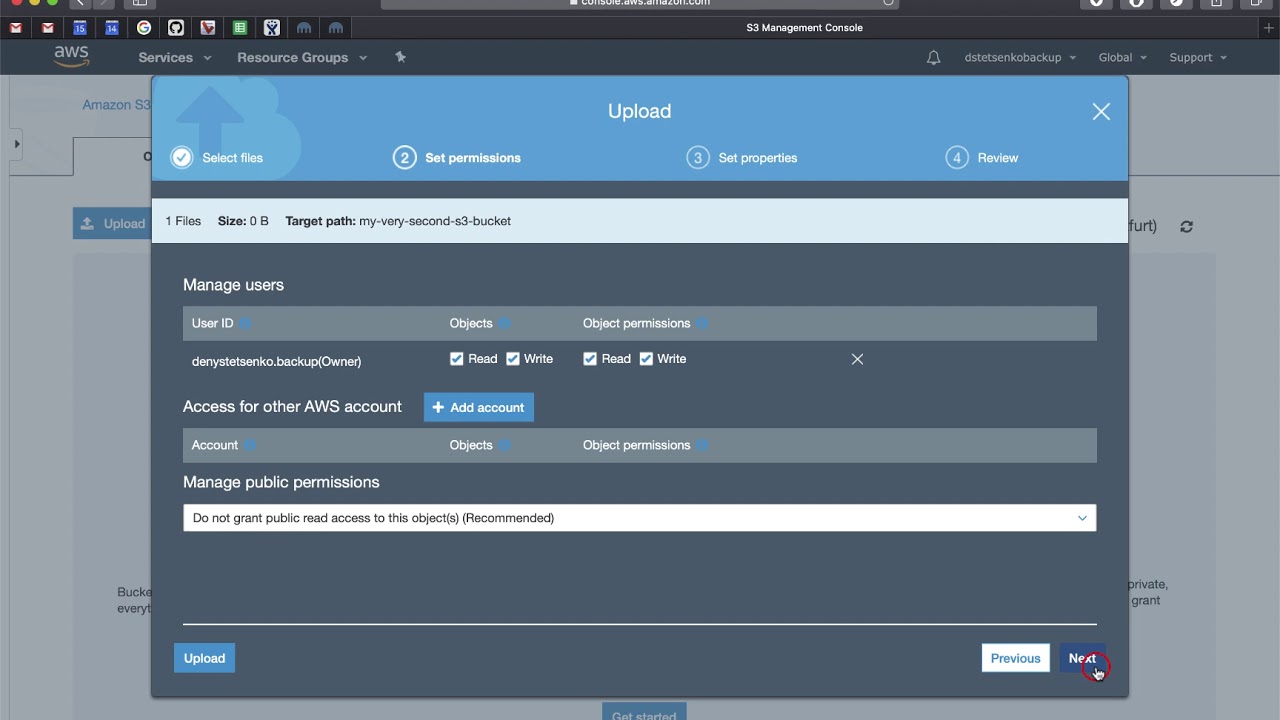Open the AWS home logo
Screen dimensions: 1280x720
coord(71,57)
